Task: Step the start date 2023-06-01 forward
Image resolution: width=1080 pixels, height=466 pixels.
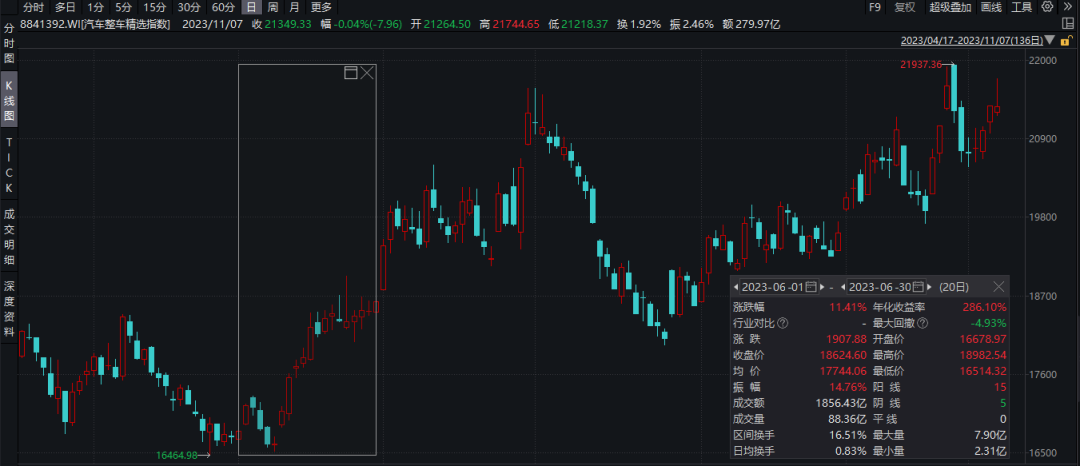Action: point(822,286)
